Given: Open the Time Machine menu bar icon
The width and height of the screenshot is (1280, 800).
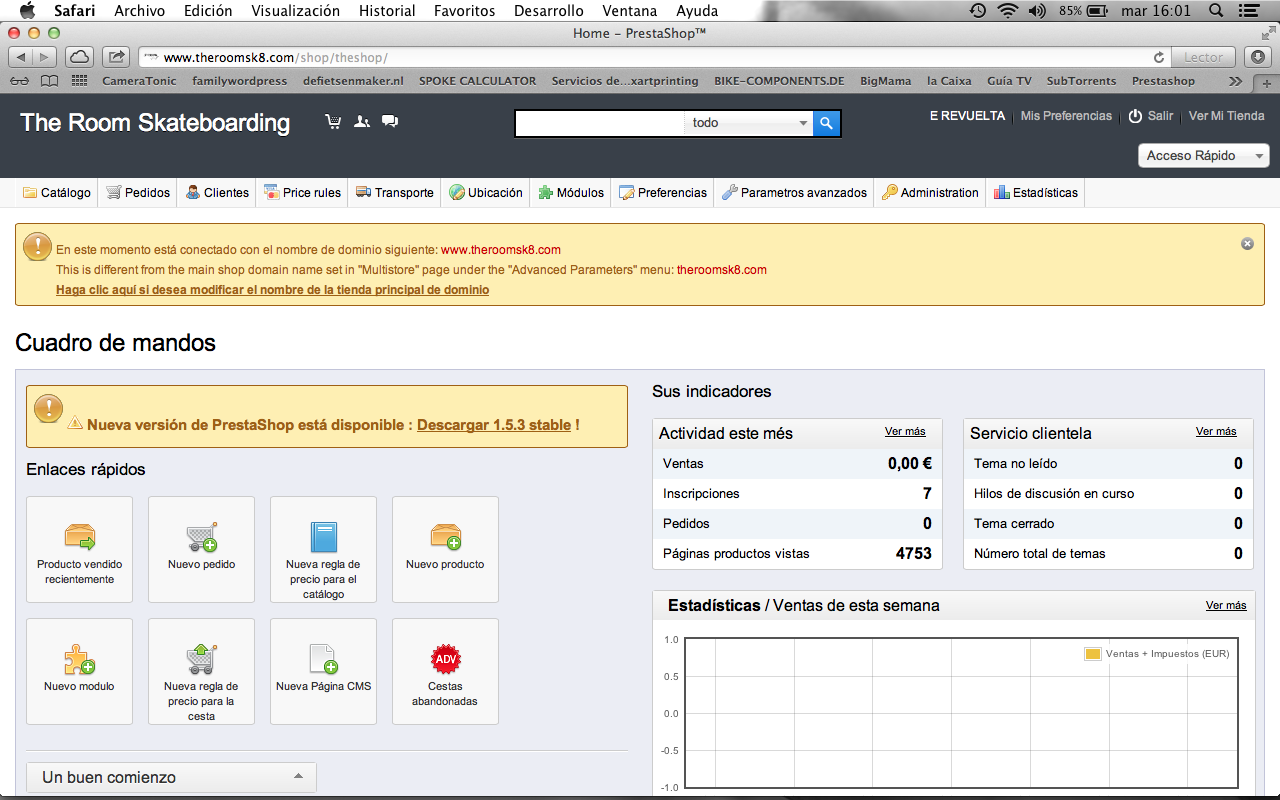Looking at the screenshot, I should point(978,11).
